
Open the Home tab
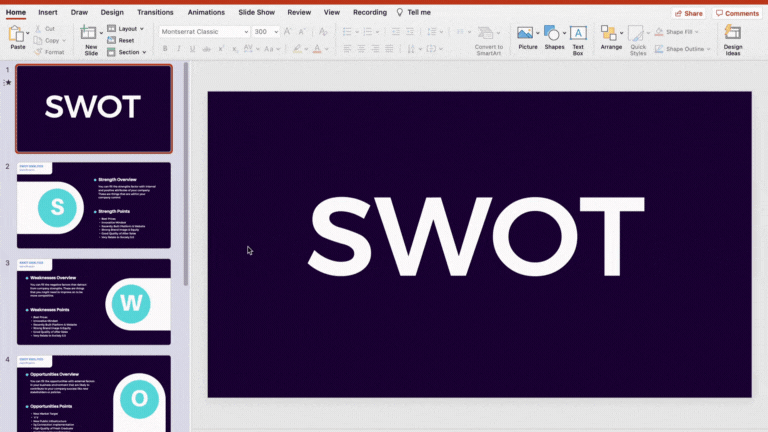click(x=16, y=12)
